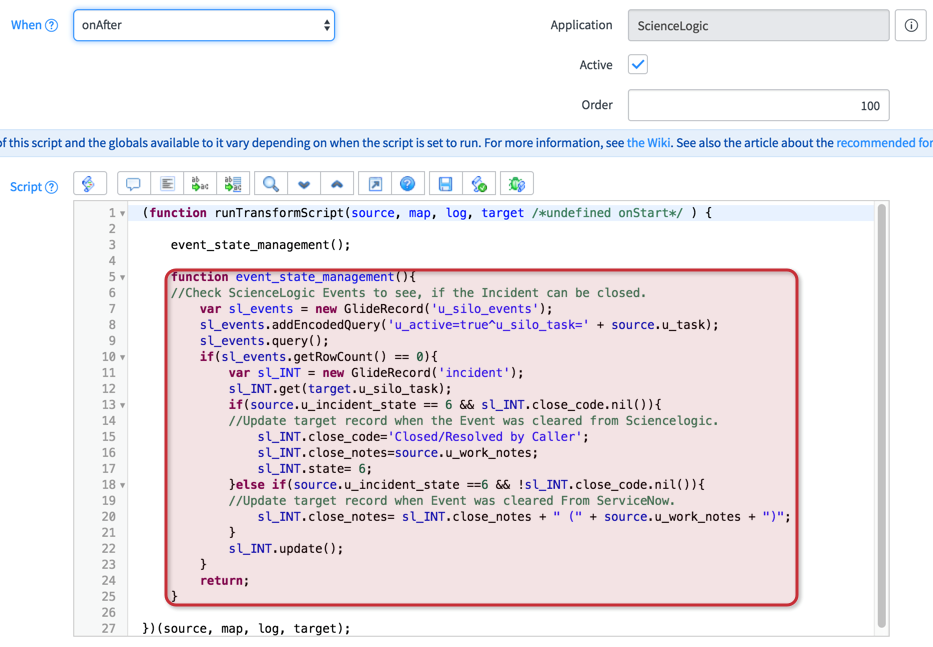This screenshot has width=933, height=647.
Task: Collapse code fold at line 10
Action: [123, 357]
